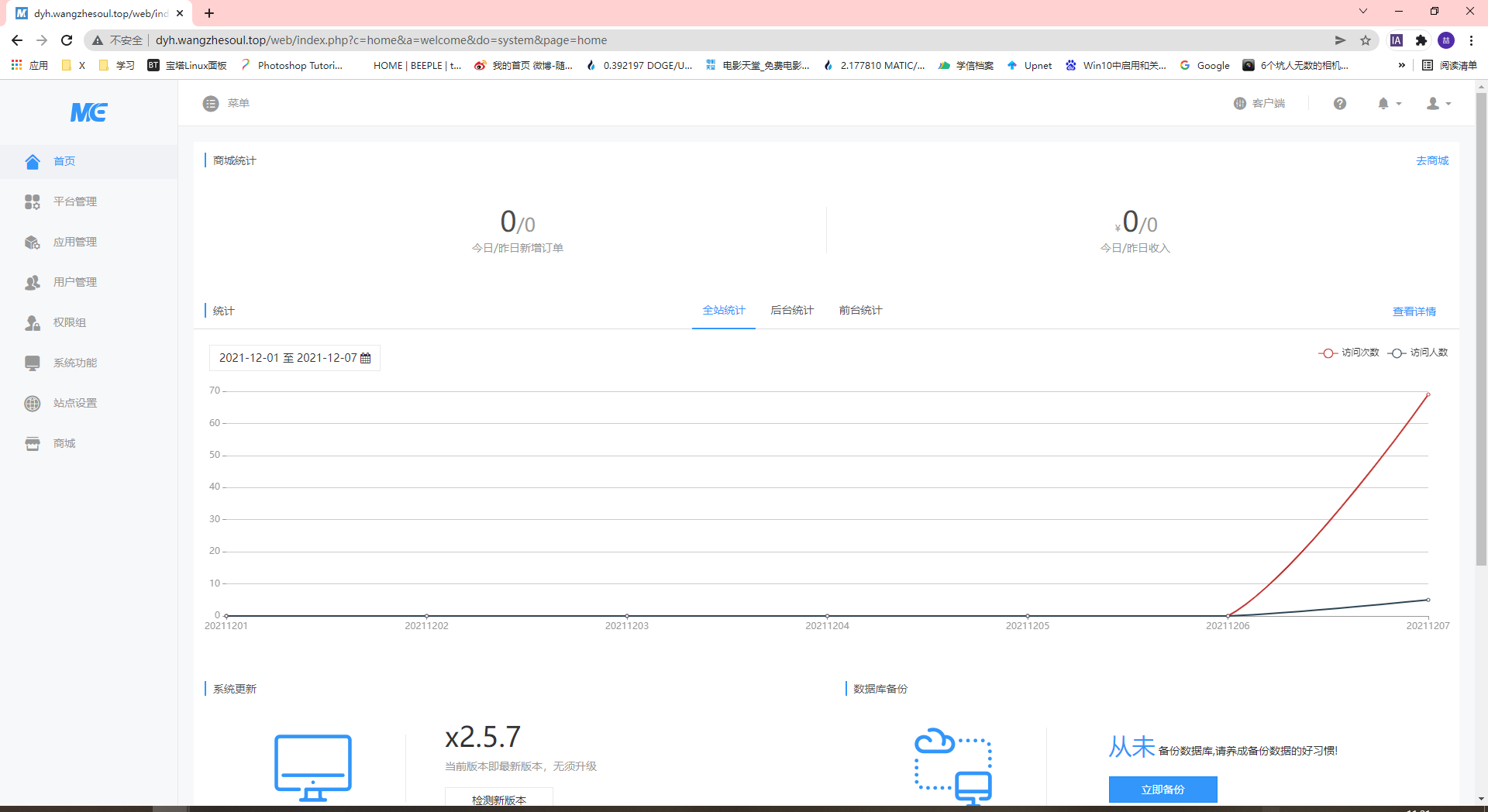Open the 首页 home icon
The width and height of the screenshot is (1488, 812).
coord(33,161)
